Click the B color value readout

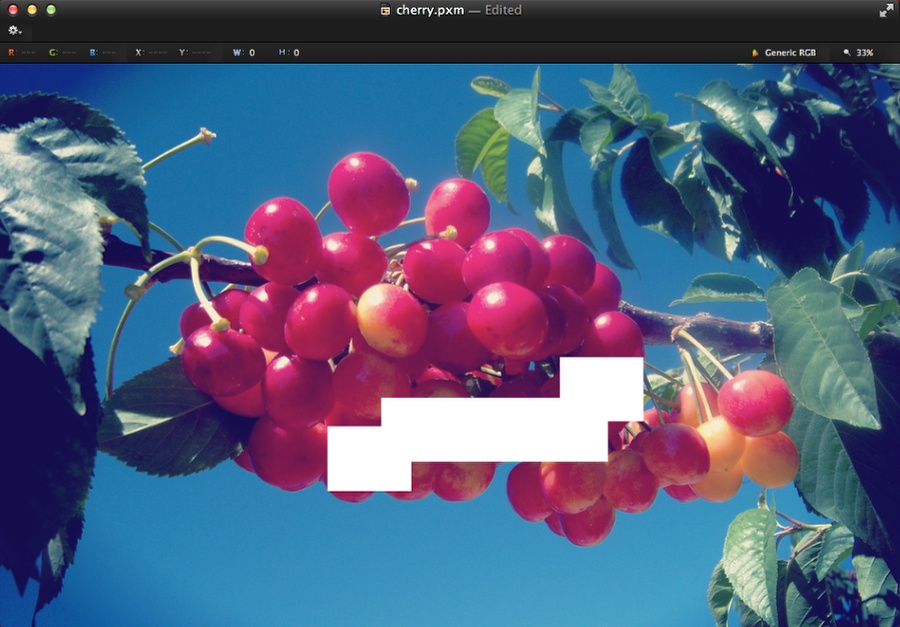[x=103, y=52]
